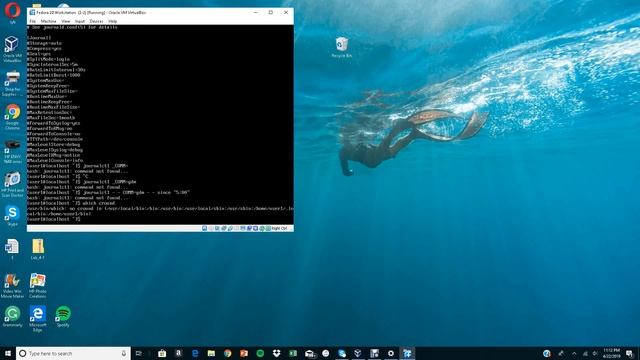
Task: Click the 'Type here to search' box
Action: click(x=73, y=353)
